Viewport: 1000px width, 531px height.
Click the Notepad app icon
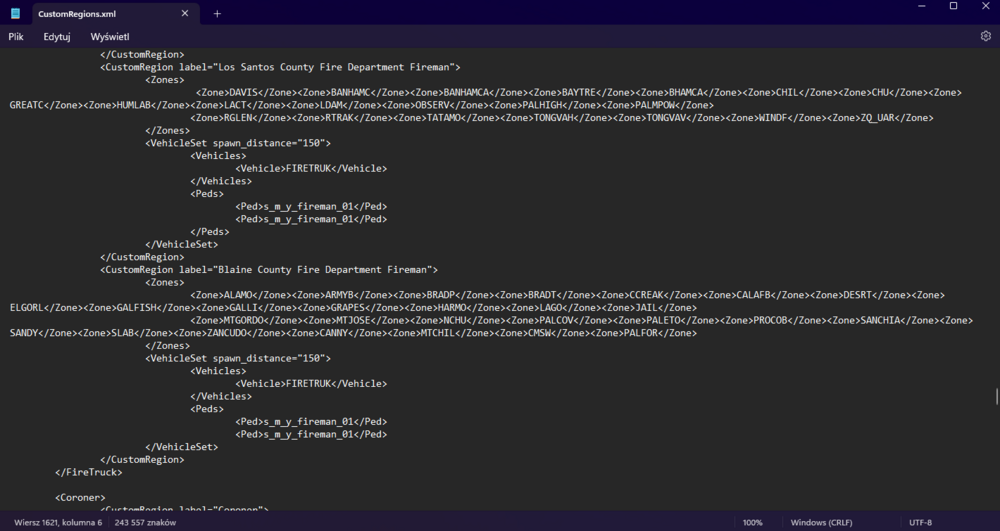(15, 13)
